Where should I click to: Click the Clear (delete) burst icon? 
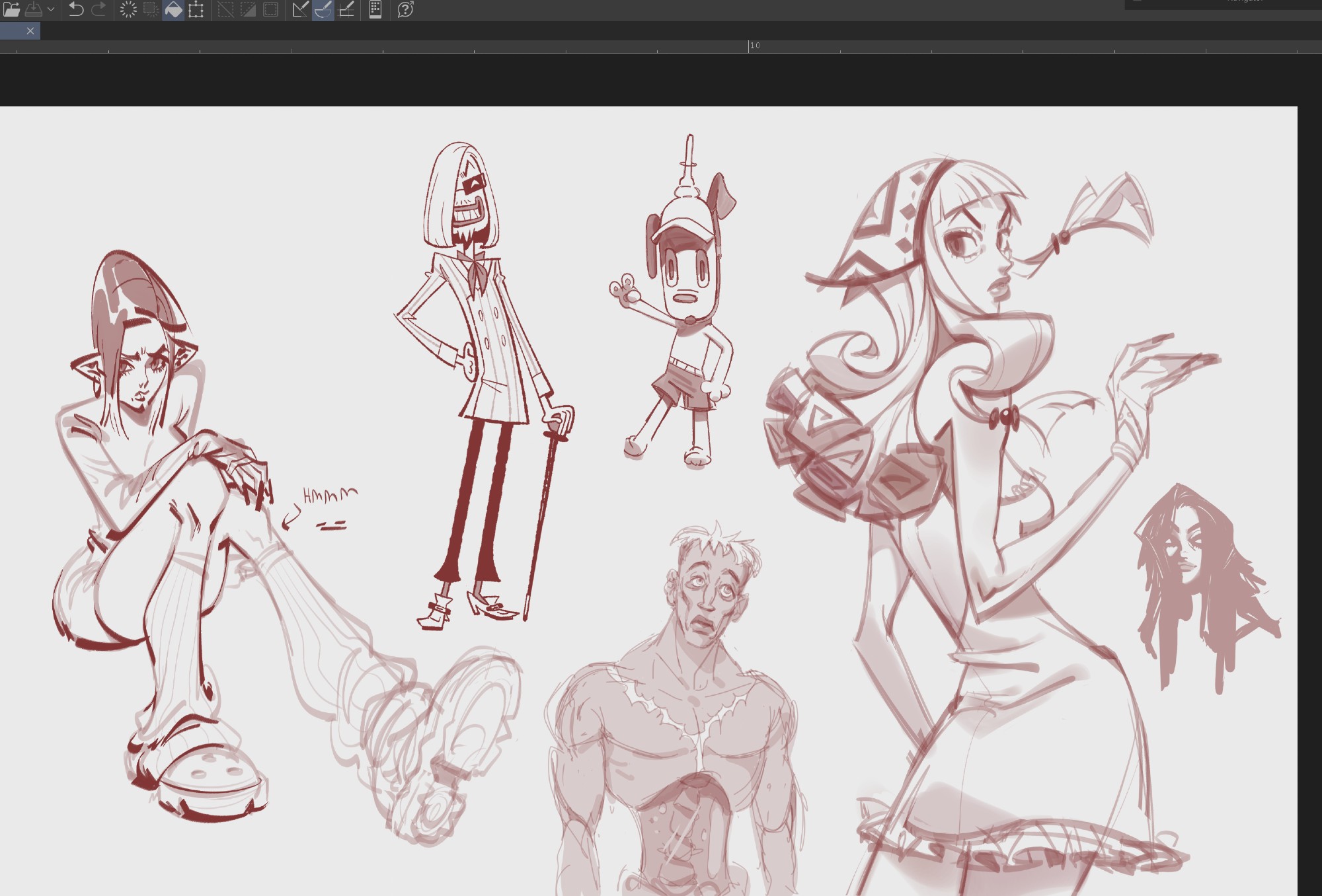(x=128, y=9)
